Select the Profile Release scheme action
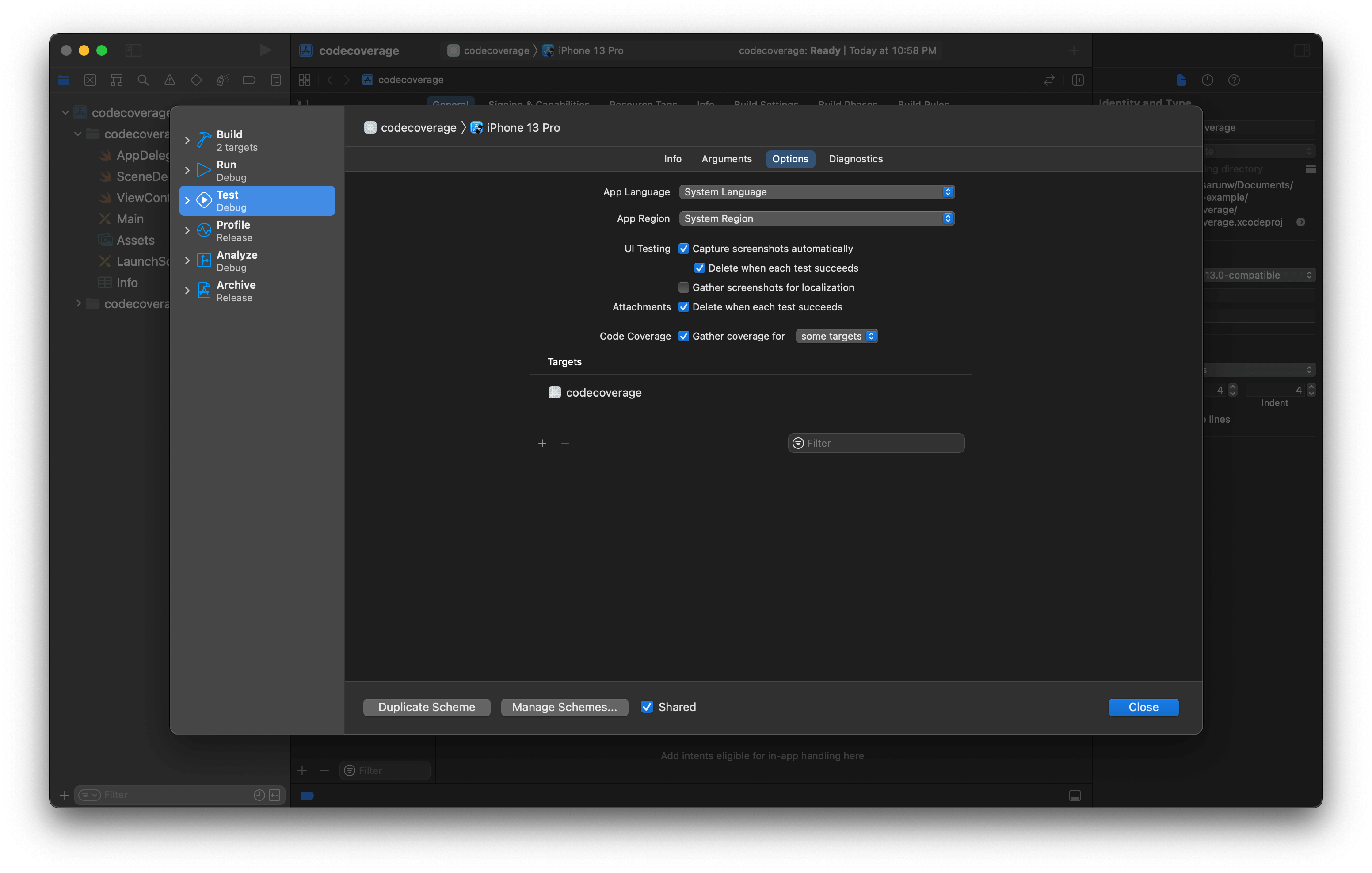This screenshot has width=1372, height=873. 256,231
